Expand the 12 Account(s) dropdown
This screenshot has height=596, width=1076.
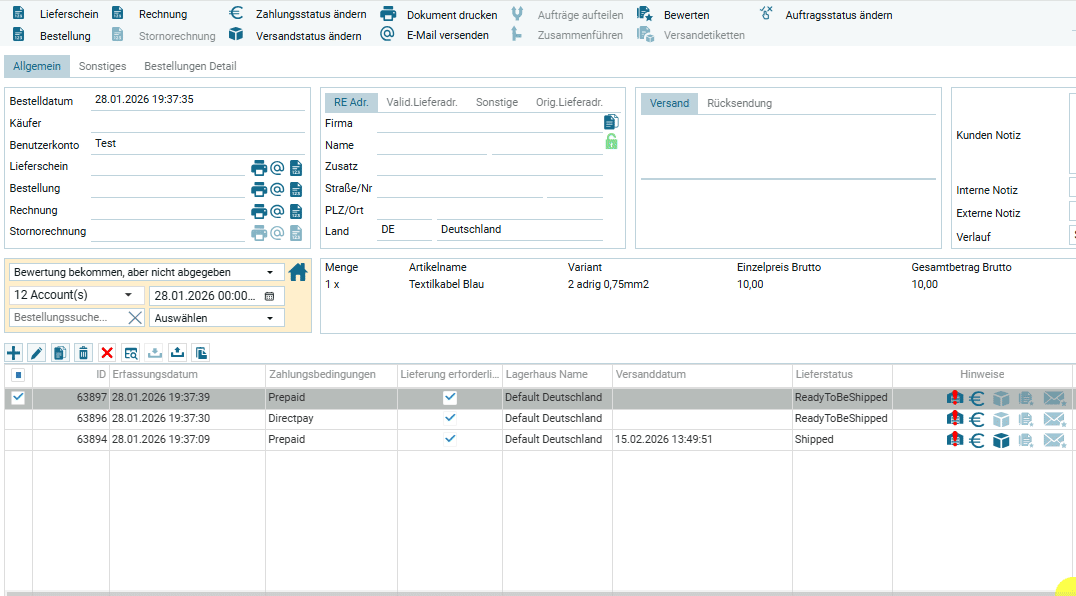pyautogui.click(x=76, y=295)
